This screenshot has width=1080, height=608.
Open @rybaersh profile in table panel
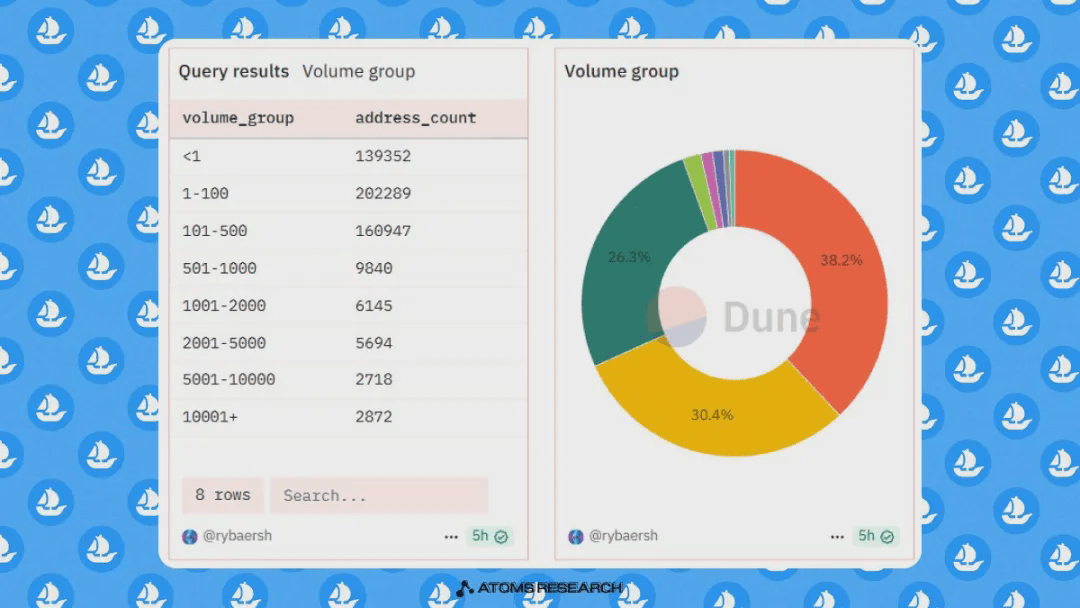pos(237,536)
